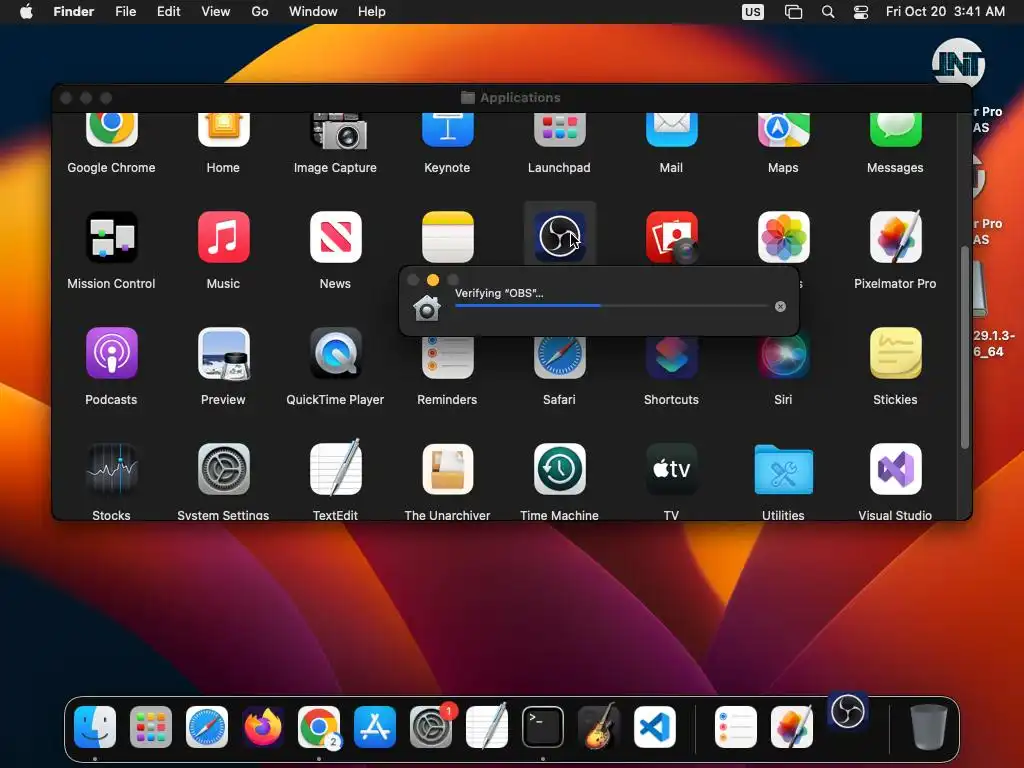Cancel the OBS verification
The image size is (1024, 768).
780,306
